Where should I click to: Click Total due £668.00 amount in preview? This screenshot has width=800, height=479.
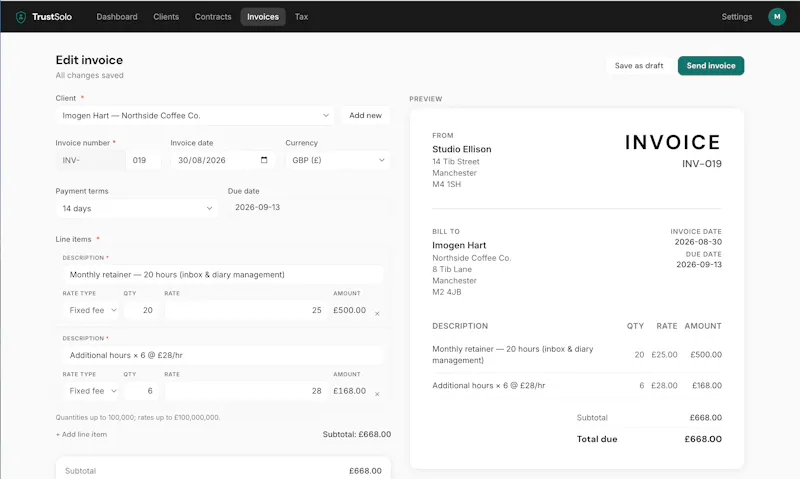[703, 439]
